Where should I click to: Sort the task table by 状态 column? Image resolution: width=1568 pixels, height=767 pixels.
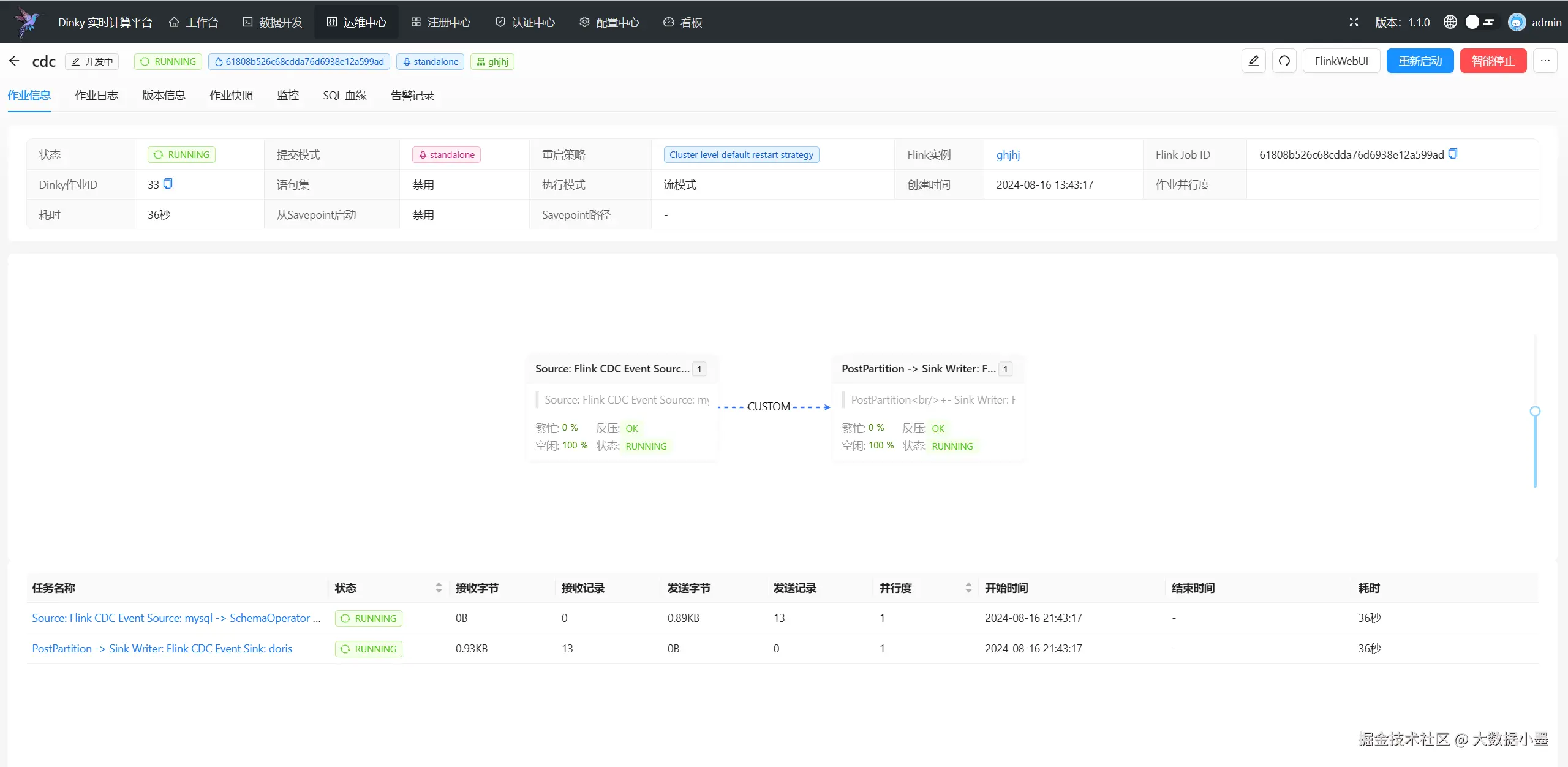pos(439,588)
